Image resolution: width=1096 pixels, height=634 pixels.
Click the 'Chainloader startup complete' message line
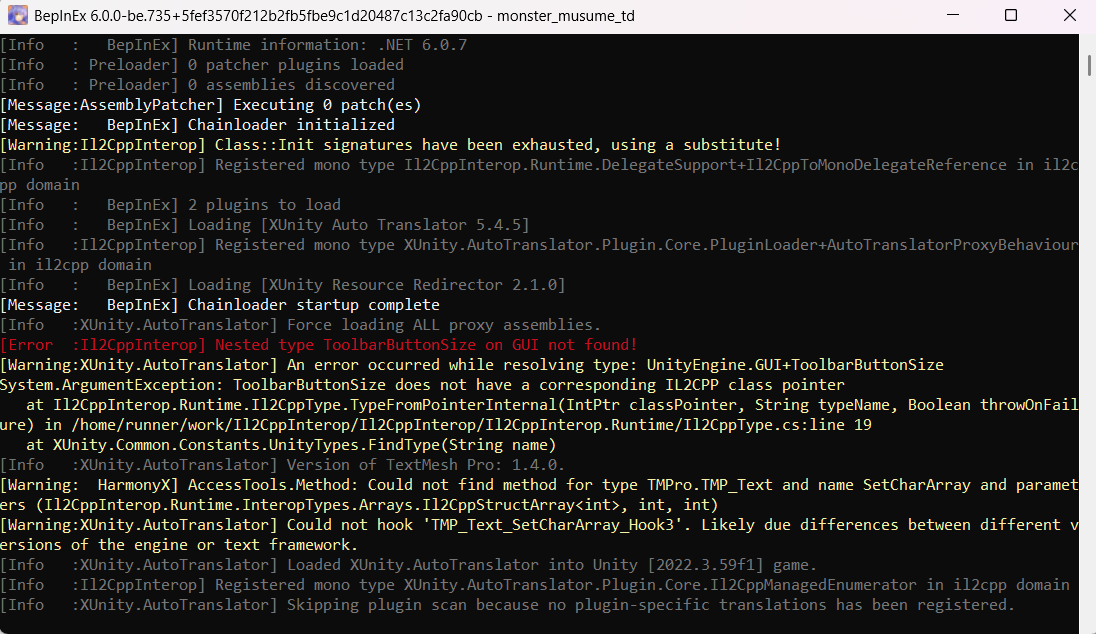[x=220, y=305]
